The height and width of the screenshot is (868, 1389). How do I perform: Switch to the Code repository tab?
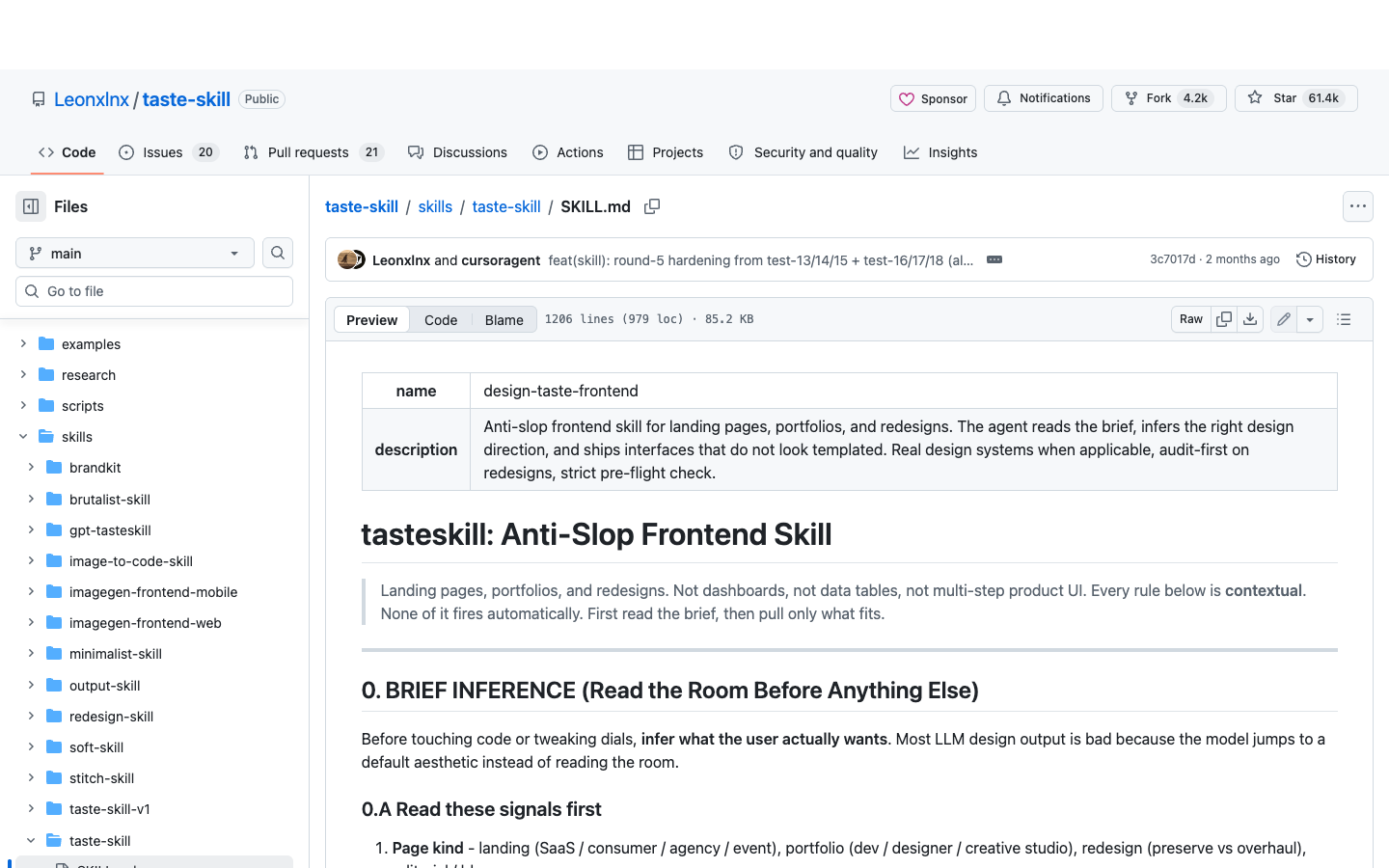point(67,152)
